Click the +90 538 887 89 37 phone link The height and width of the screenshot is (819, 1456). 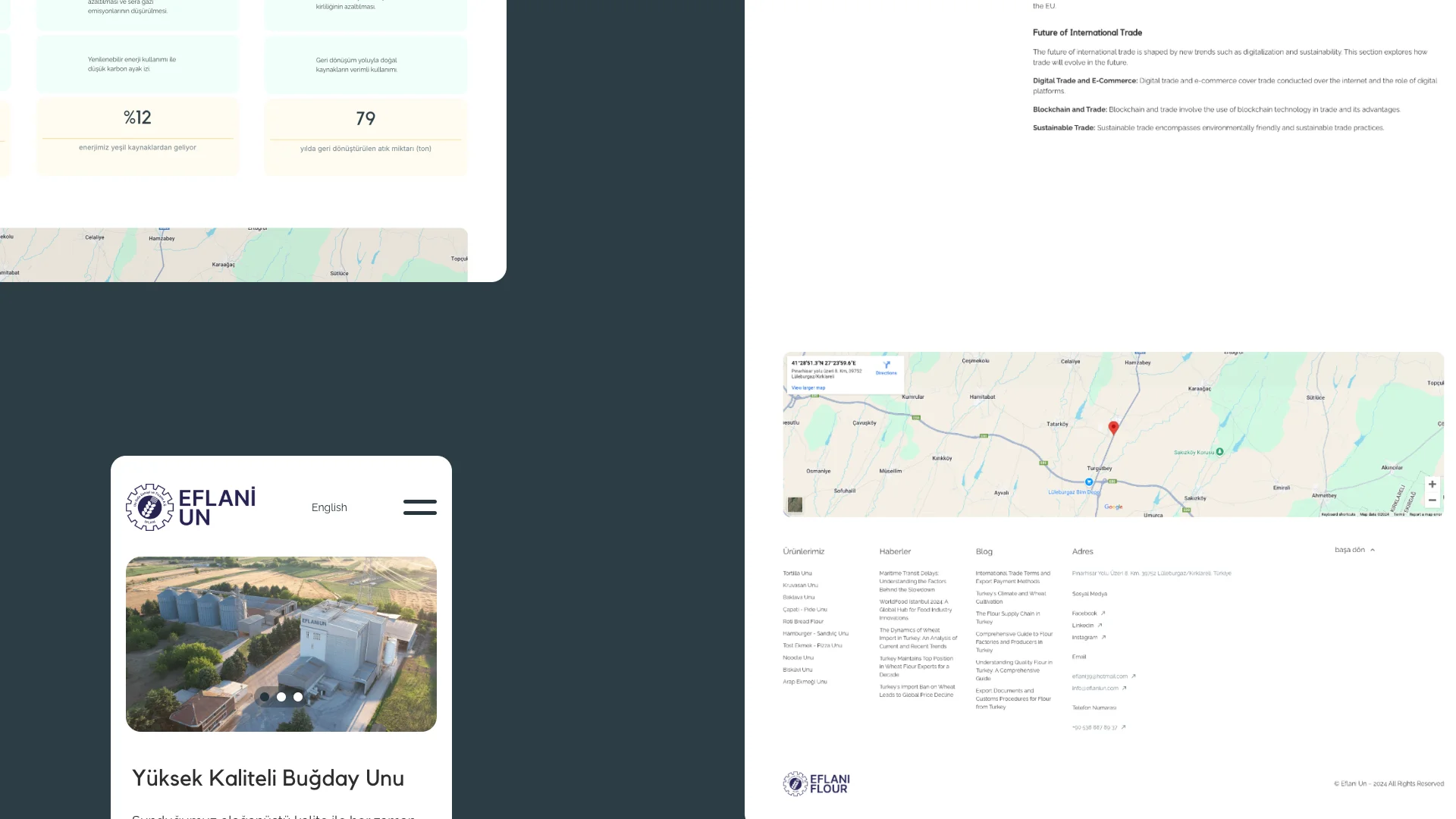click(1099, 727)
